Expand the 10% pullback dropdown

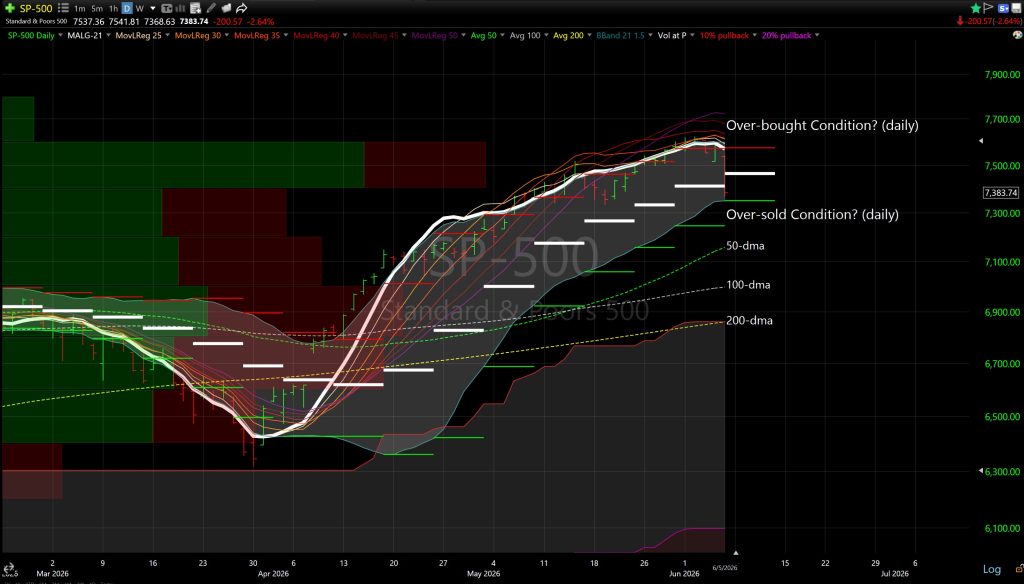point(754,35)
